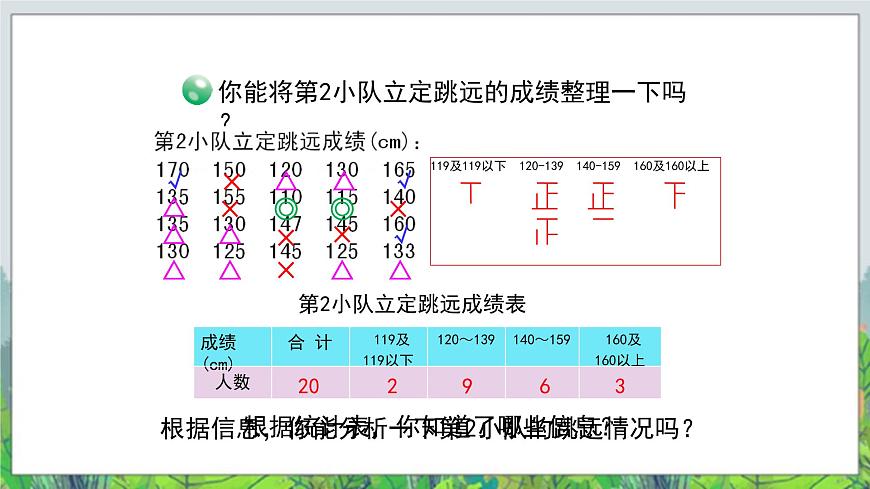The image size is (870, 489).
Task: Click the tally mark under 119及119以下
Action: 471,193
